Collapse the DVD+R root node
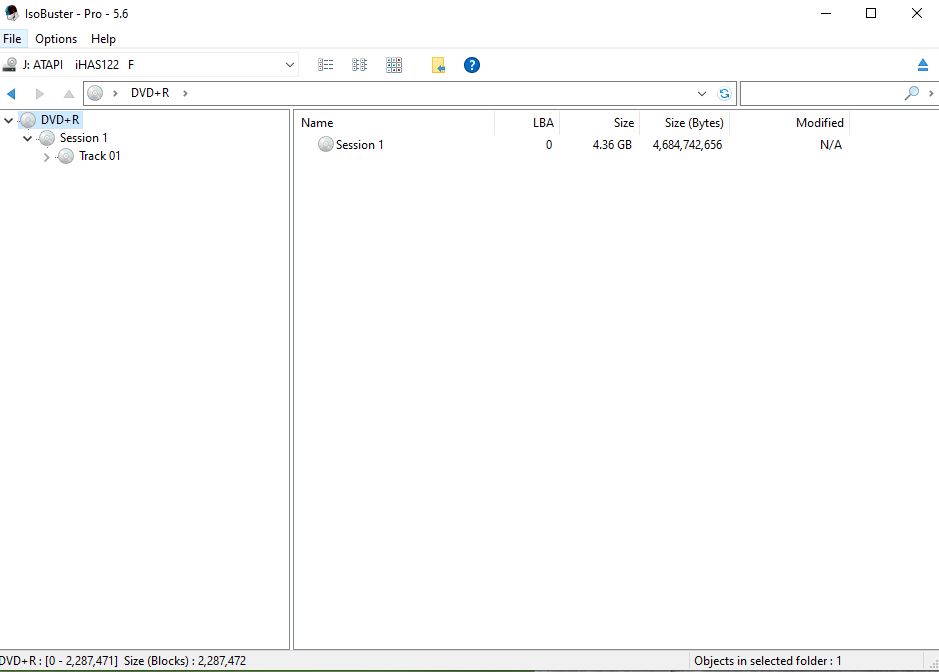 [x=9, y=120]
